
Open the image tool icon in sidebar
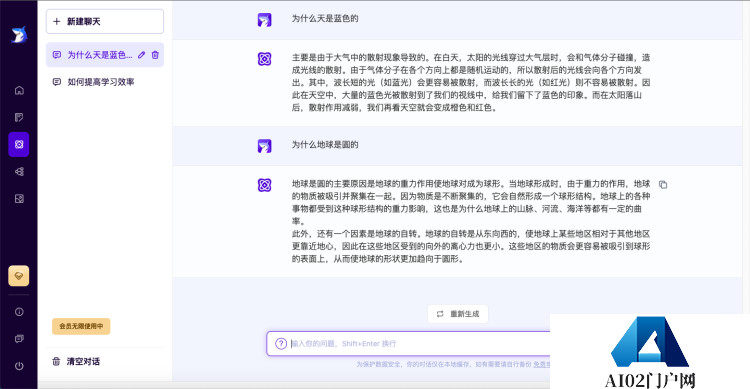19,199
